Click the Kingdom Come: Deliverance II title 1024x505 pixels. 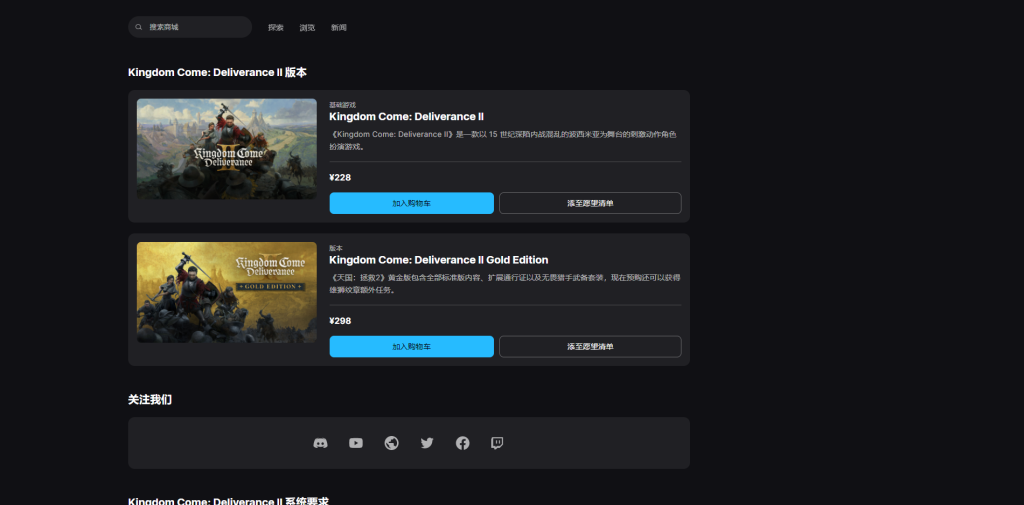(x=406, y=116)
